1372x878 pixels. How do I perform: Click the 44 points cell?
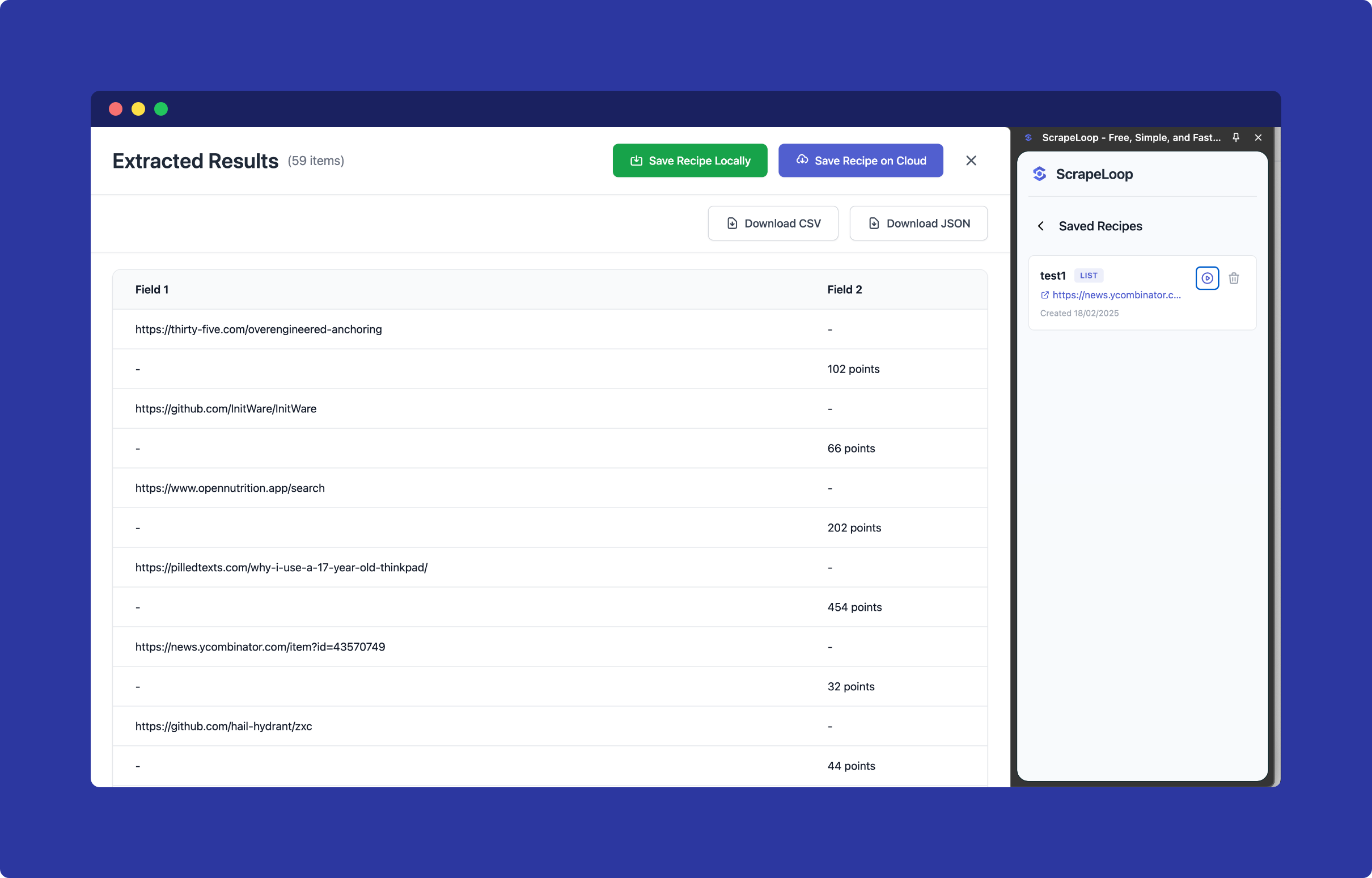point(850,766)
